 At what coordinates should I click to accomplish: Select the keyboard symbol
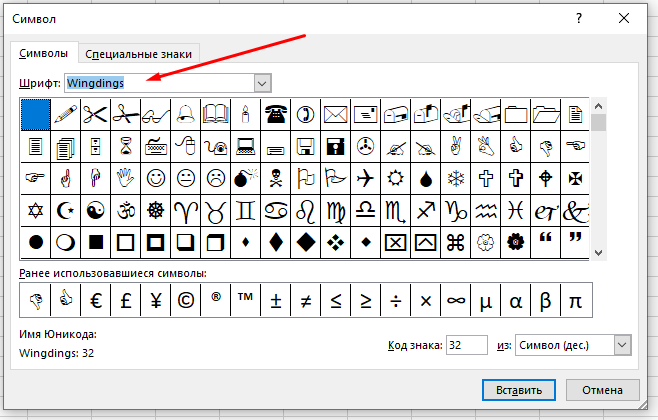[x=156, y=146]
